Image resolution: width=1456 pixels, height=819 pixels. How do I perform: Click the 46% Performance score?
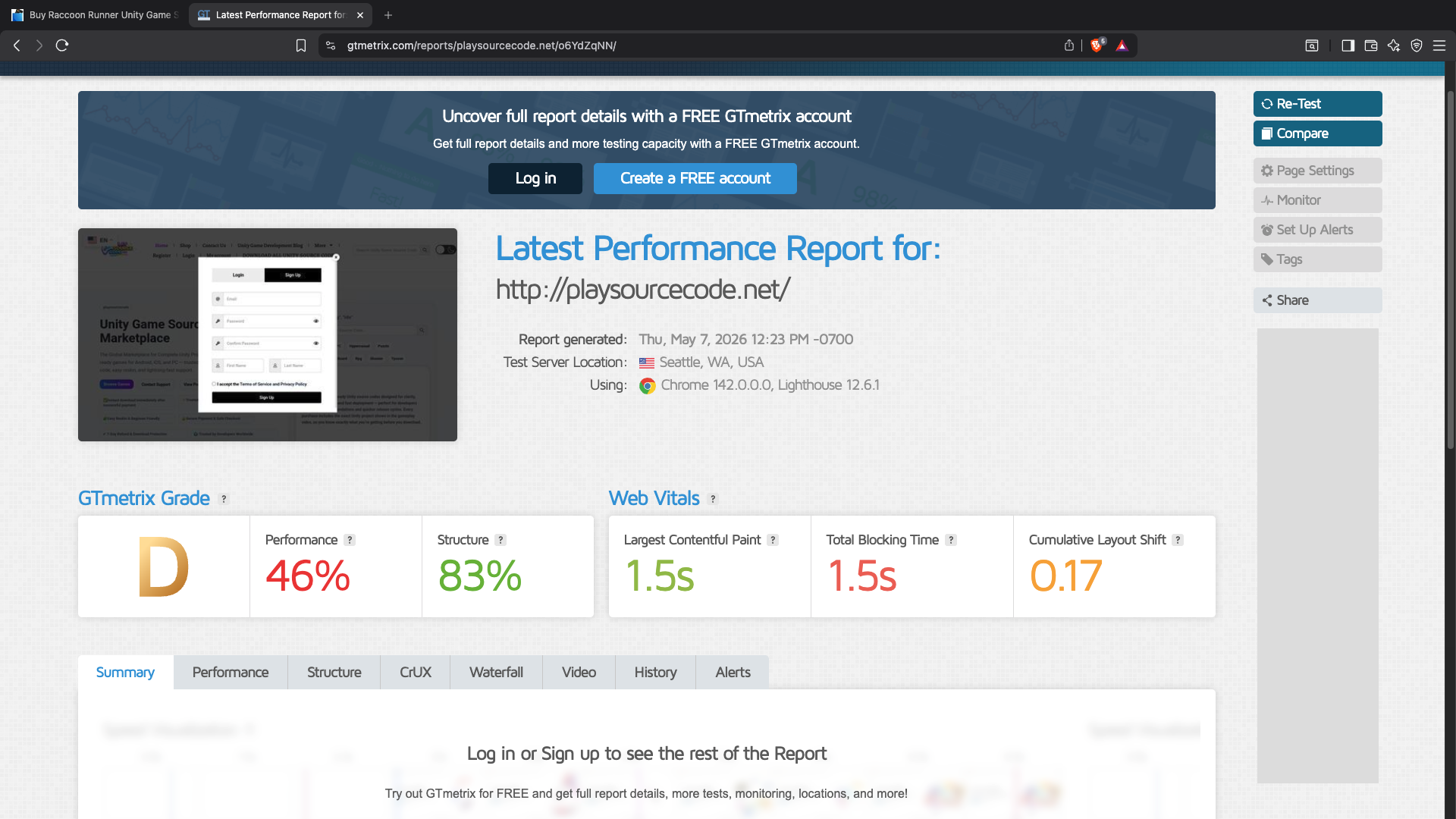pos(308,576)
